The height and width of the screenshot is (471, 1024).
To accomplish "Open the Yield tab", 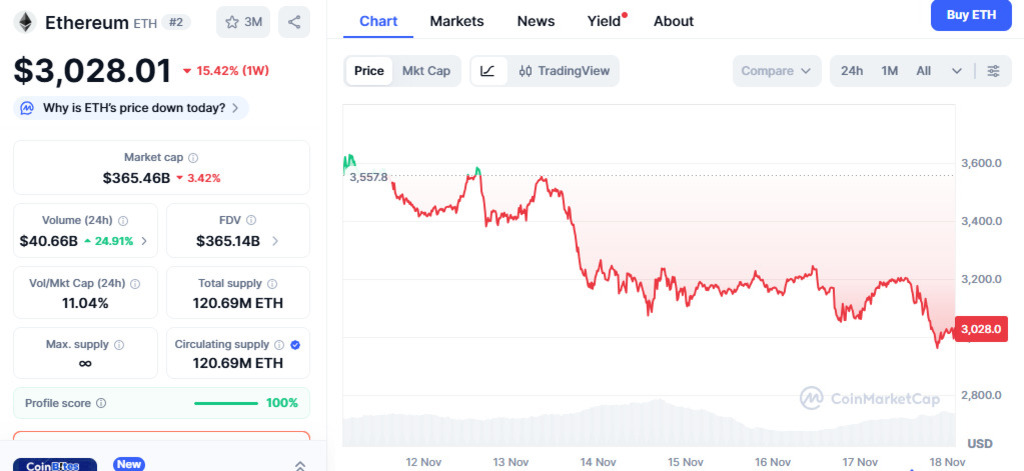I will 604,21.
